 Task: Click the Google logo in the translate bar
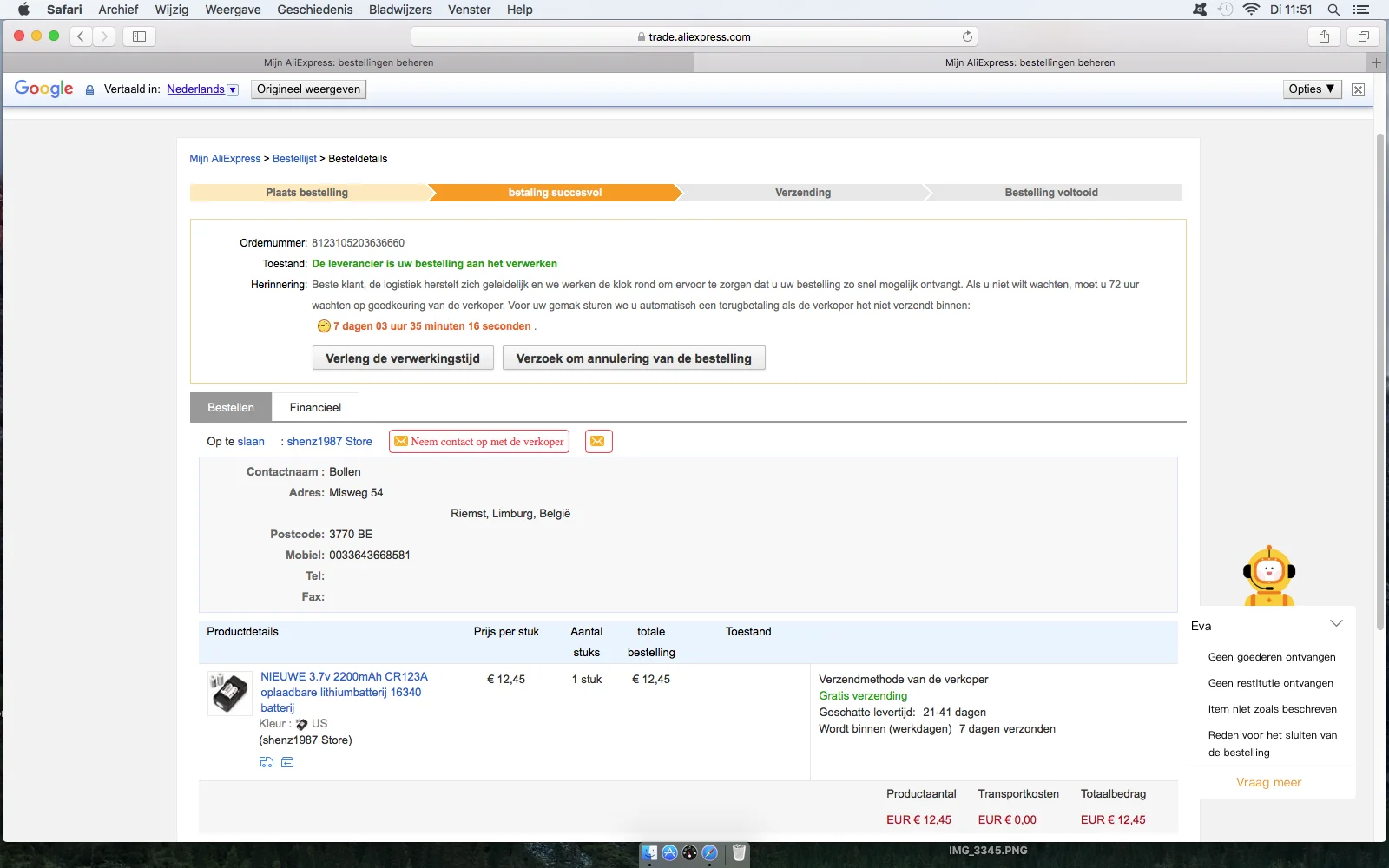tap(43, 89)
